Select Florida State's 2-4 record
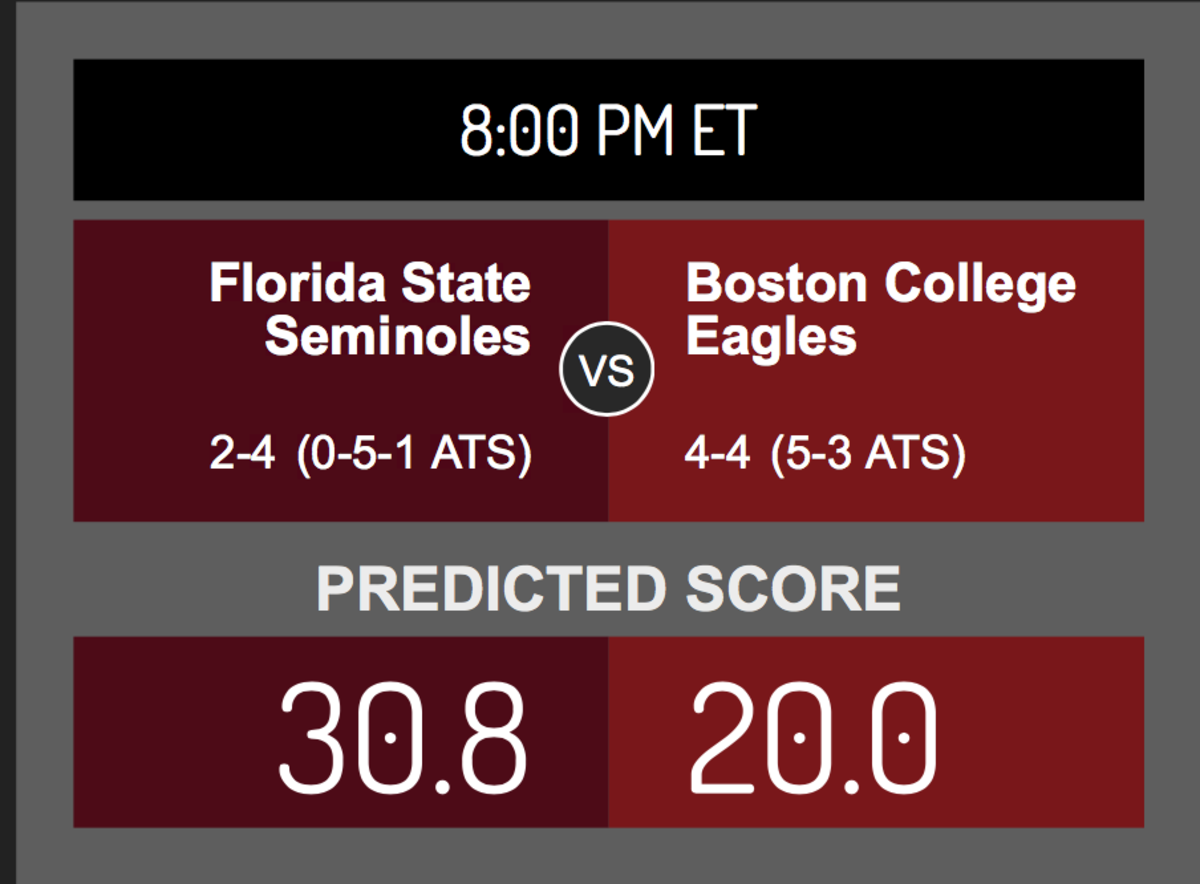The height and width of the screenshot is (884, 1200). pyautogui.click(x=242, y=456)
